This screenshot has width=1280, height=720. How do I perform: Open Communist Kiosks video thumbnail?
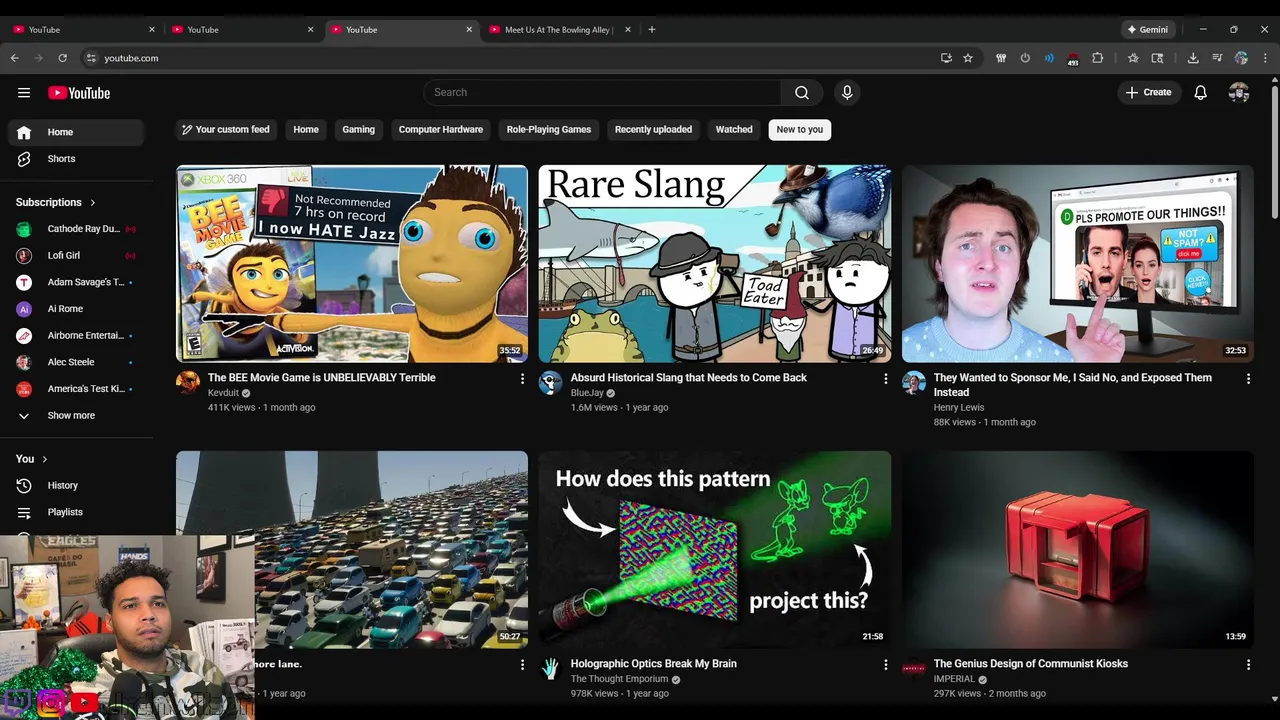point(1078,550)
